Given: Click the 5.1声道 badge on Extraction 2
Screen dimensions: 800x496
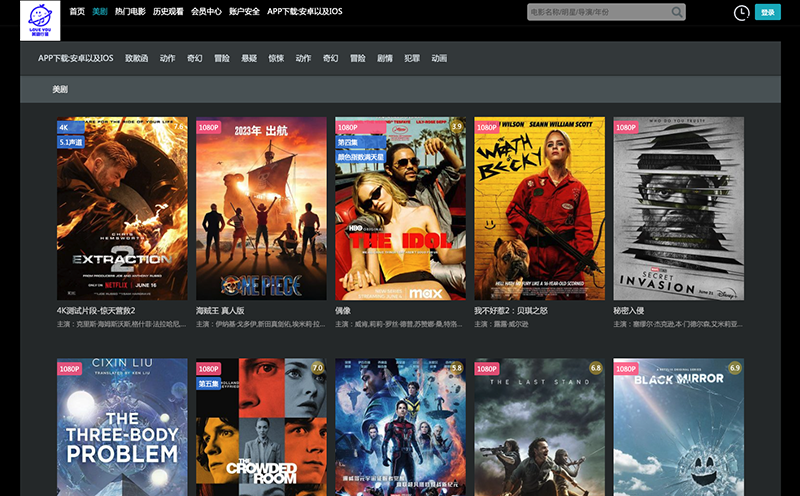Looking at the screenshot, I should click(x=70, y=142).
